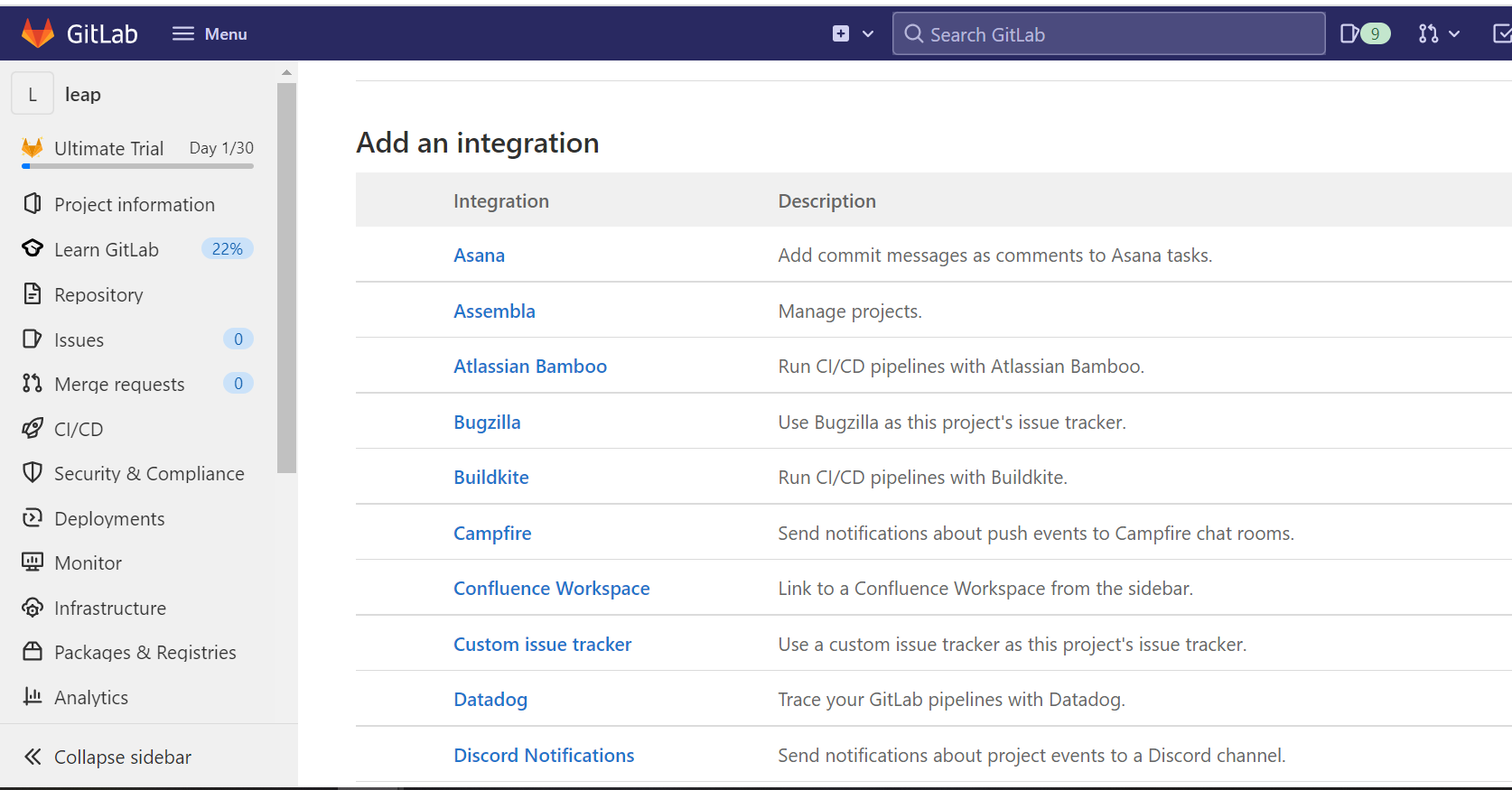Image resolution: width=1512 pixels, height=790 pixels.
Task: Click the Ultimate Trial progress bar
Action: pos(137,166)
